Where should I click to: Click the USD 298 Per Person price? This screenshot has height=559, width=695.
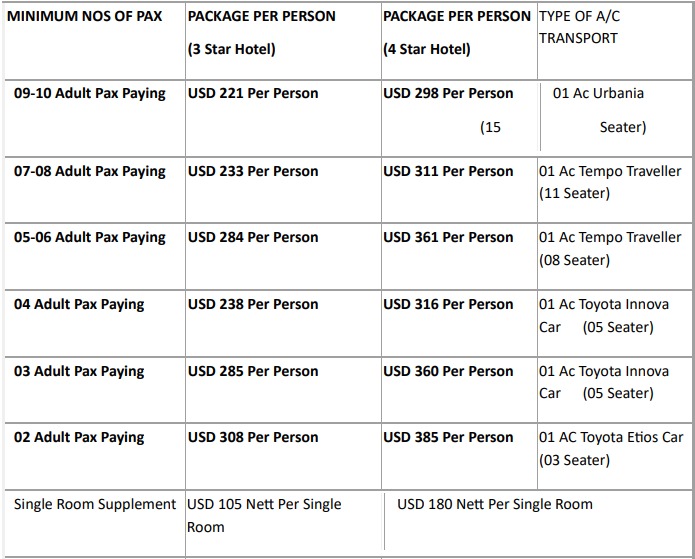(x=448, y=93)
